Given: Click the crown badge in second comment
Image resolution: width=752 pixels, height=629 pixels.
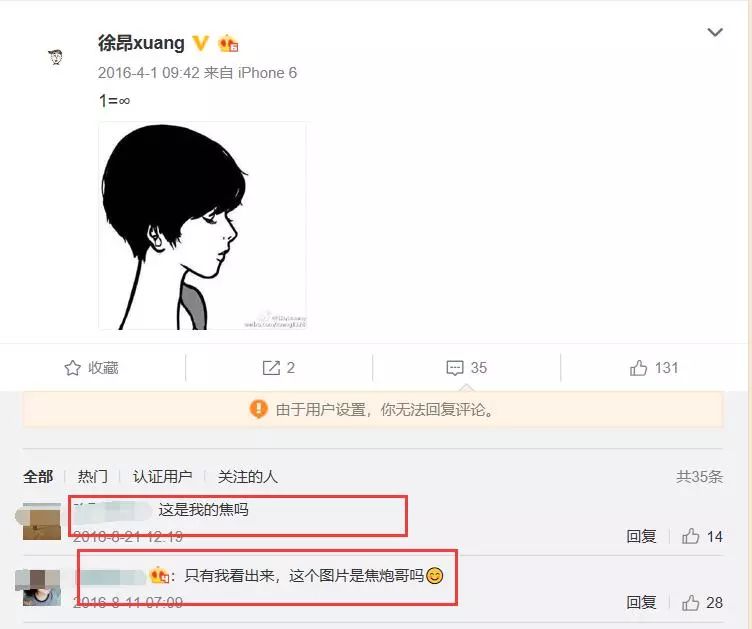Looking at the screenshot, I should [159, 575].
